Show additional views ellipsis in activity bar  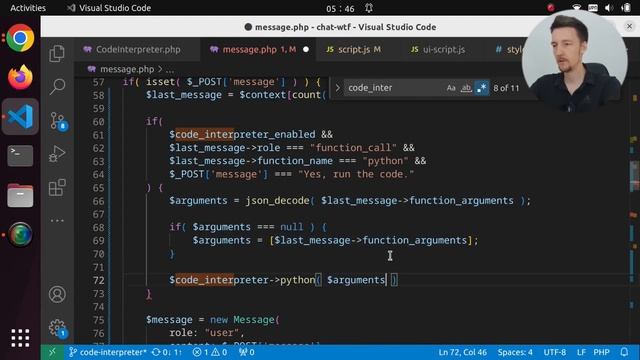coord(57,220)
